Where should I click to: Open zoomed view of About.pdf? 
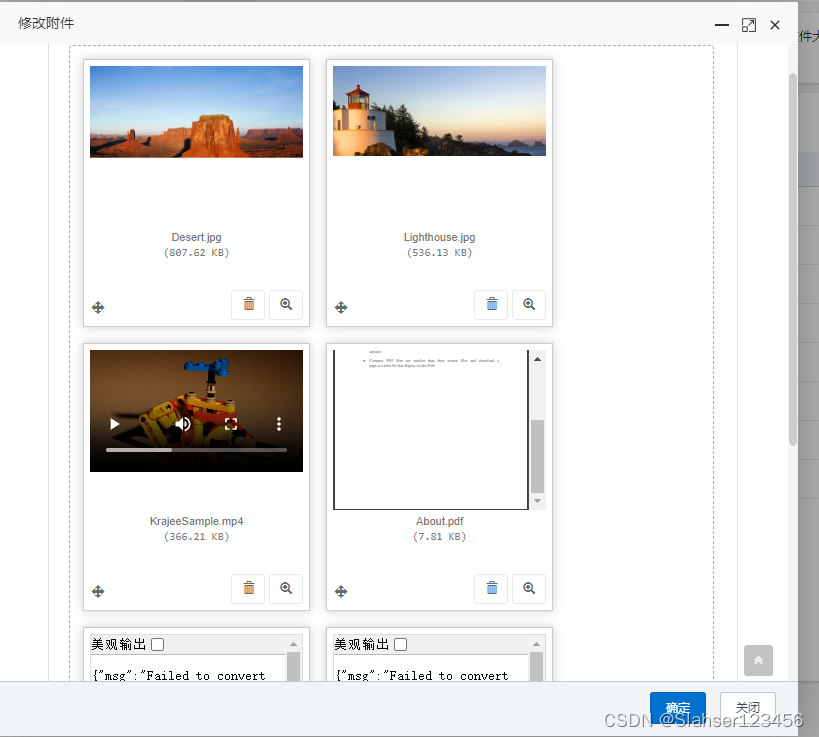[529, 589]
